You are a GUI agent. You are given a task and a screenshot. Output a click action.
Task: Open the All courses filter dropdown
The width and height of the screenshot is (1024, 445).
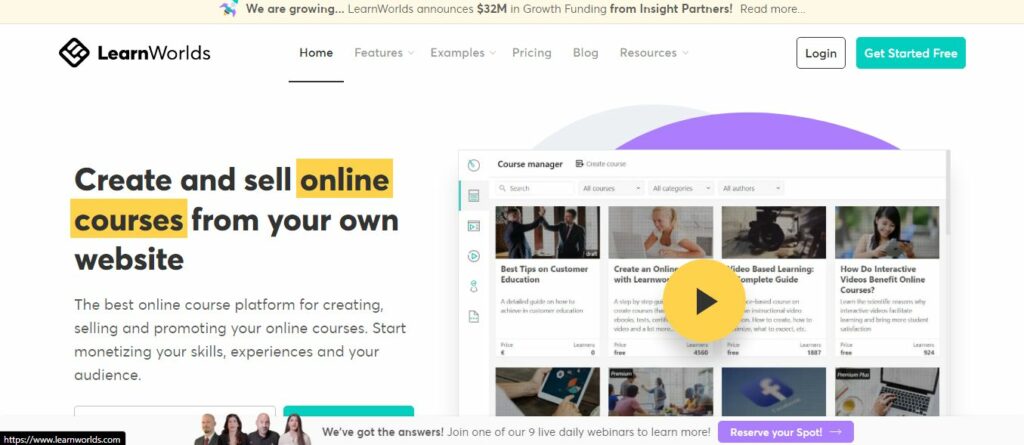(611, 188)
